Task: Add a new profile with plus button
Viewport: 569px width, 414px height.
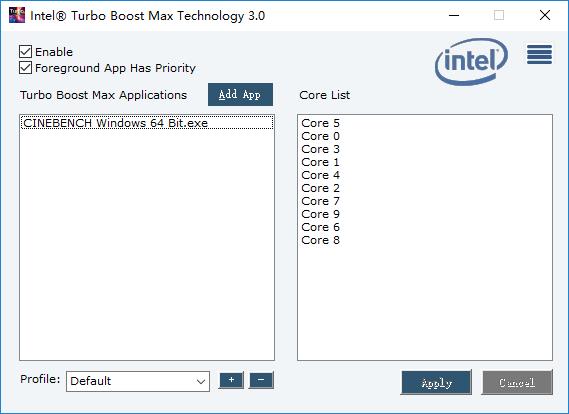Action: (x=231, y=380)
